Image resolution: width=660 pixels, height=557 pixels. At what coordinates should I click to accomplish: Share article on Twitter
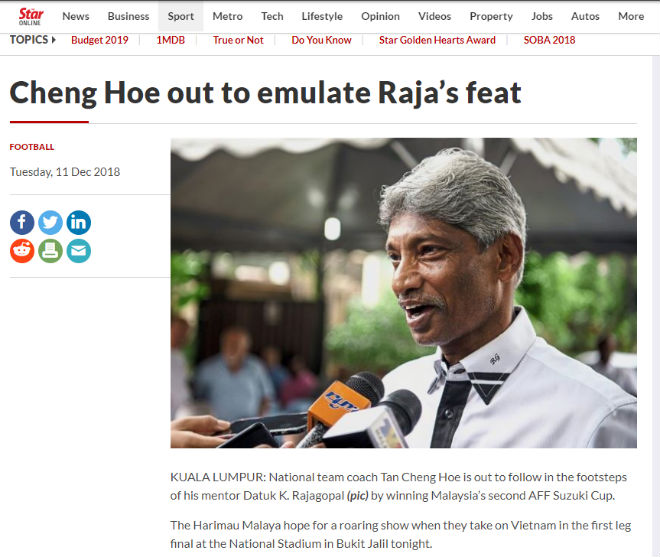(51, 222)
